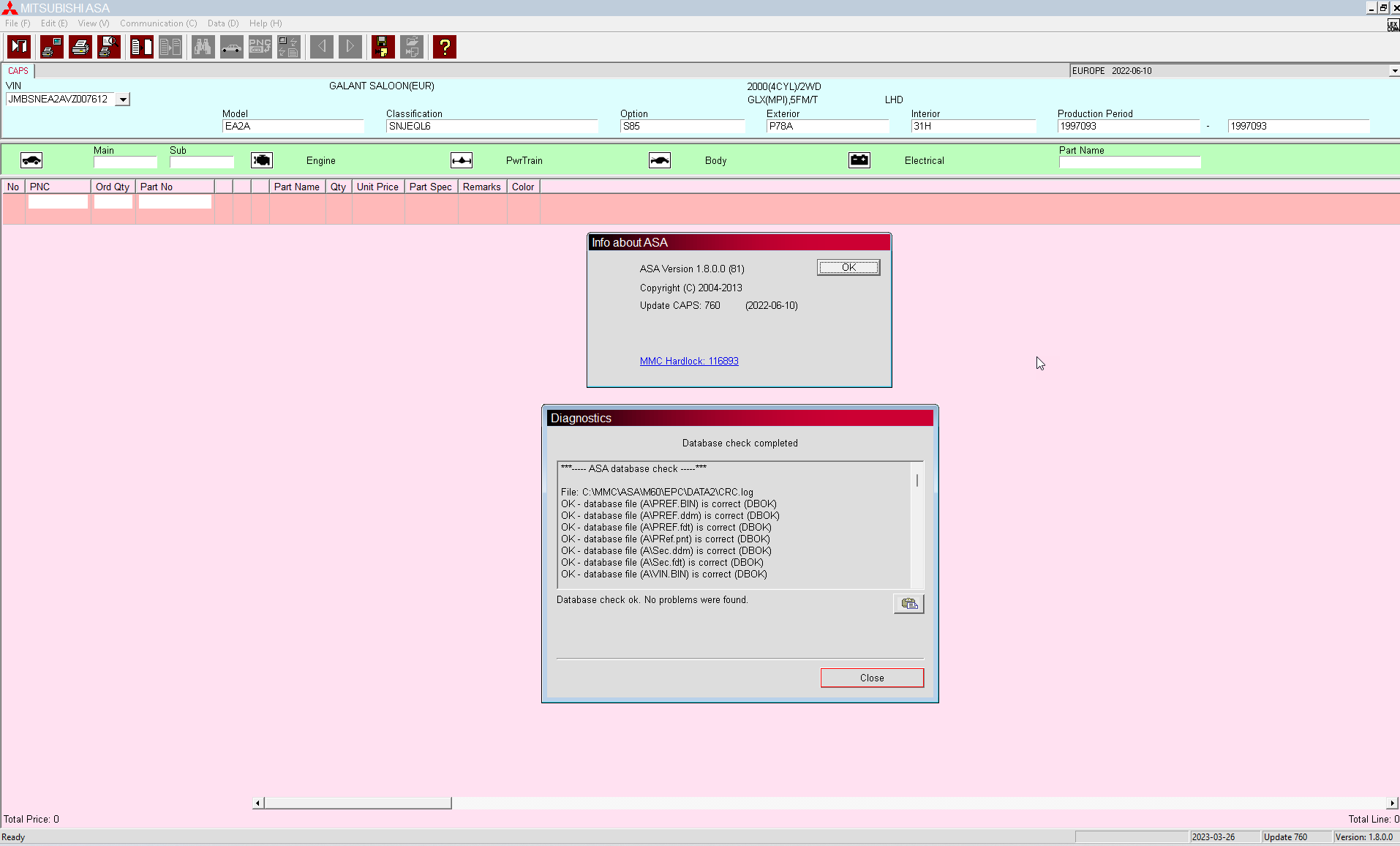Click the swap-arrows document toolbar icon
1400x846 pixels.
pyautogui.click(x=289, y=47)
